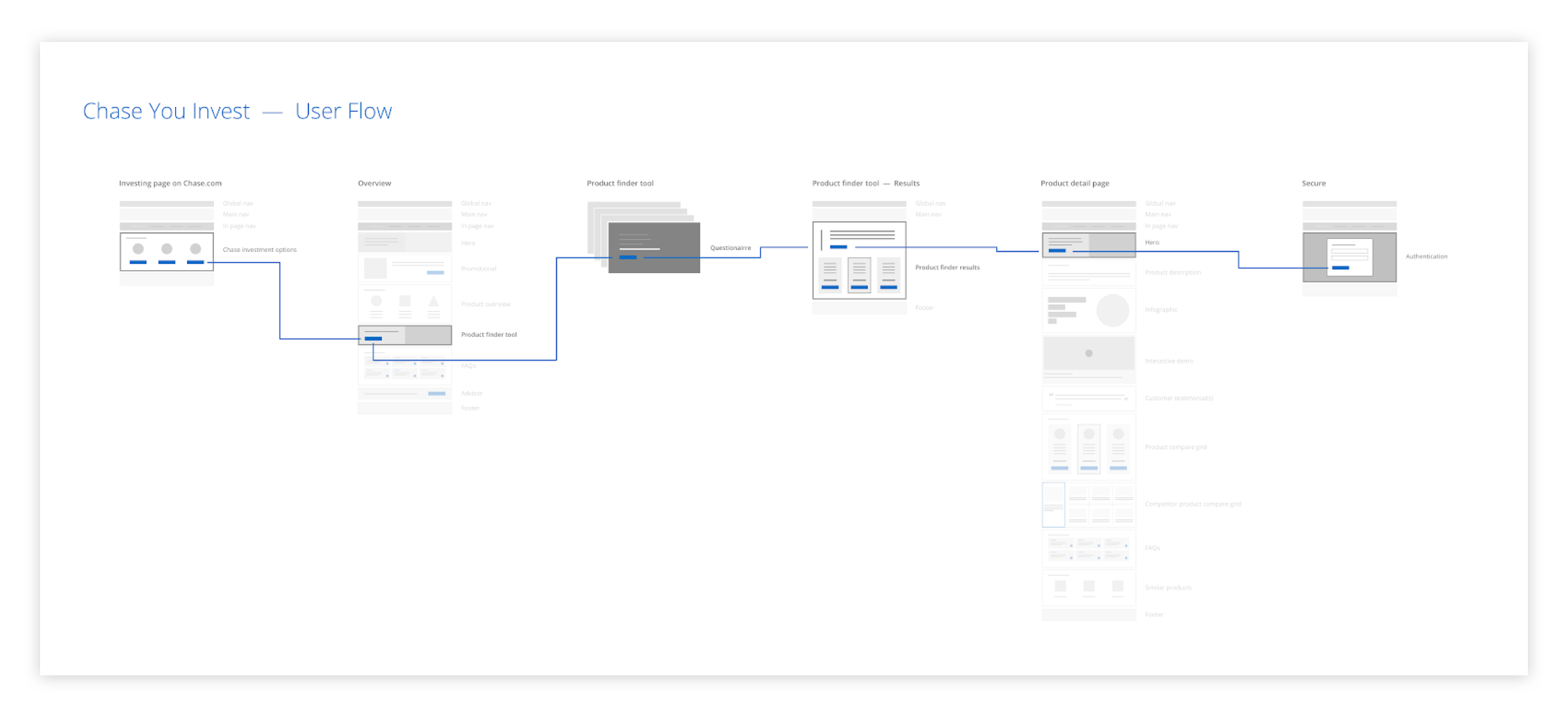This screenshot has width=1568, height=722.
Task: Click the Product finder results wireframe box
Action: [x=858, y=260]
